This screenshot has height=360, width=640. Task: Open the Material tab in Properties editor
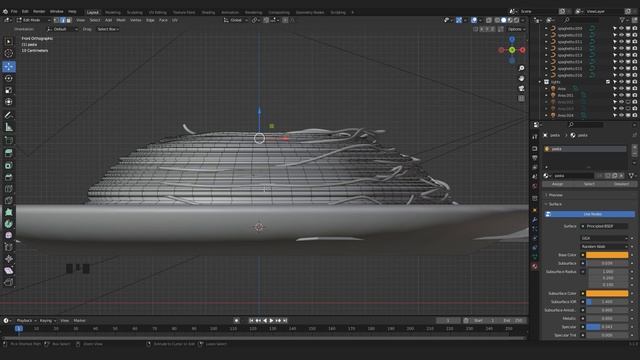coord(535,266)
